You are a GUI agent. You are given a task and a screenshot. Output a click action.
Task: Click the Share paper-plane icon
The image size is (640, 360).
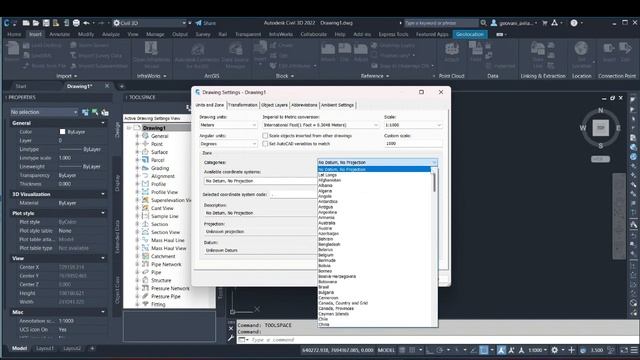(199, 23)
